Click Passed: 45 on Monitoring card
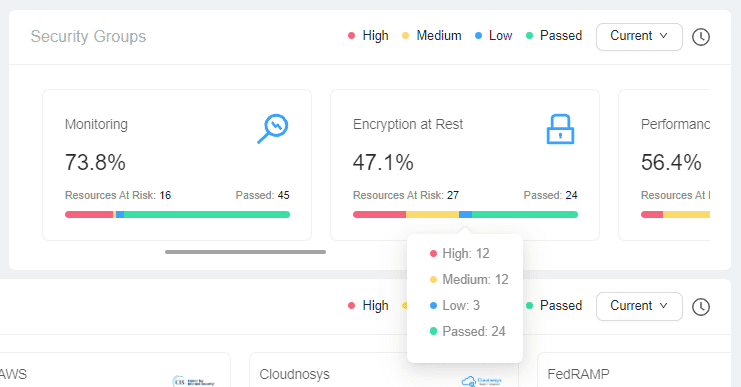741x387 pixels. [x=262, y=195]
